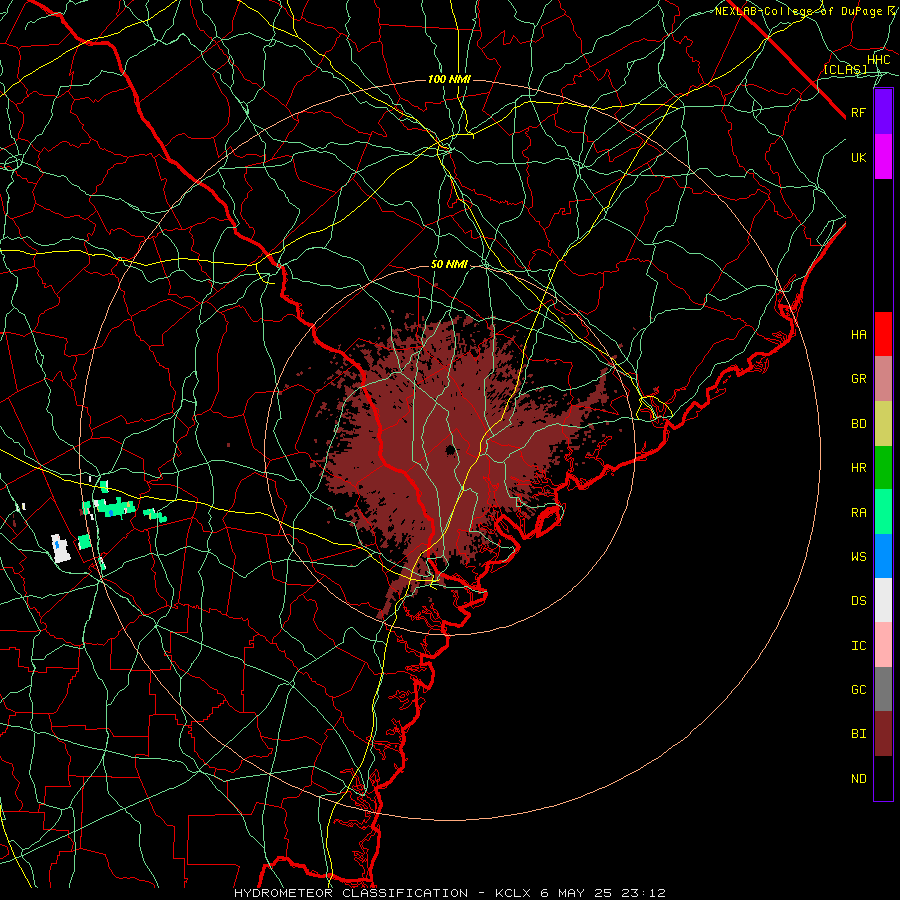Click the UK legend label
Screen dimensions: 900x900
point(858,157)
